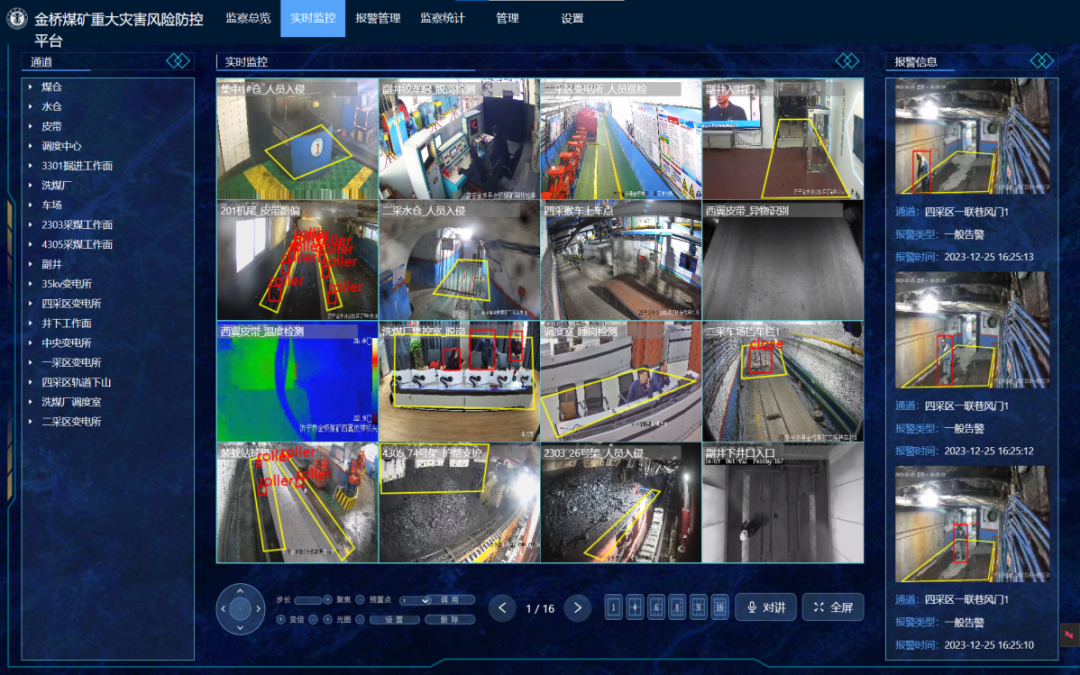This screenshot has height=675, width=1080.
Task: Open the 监察统计 tab
Action: click(442, 18)
